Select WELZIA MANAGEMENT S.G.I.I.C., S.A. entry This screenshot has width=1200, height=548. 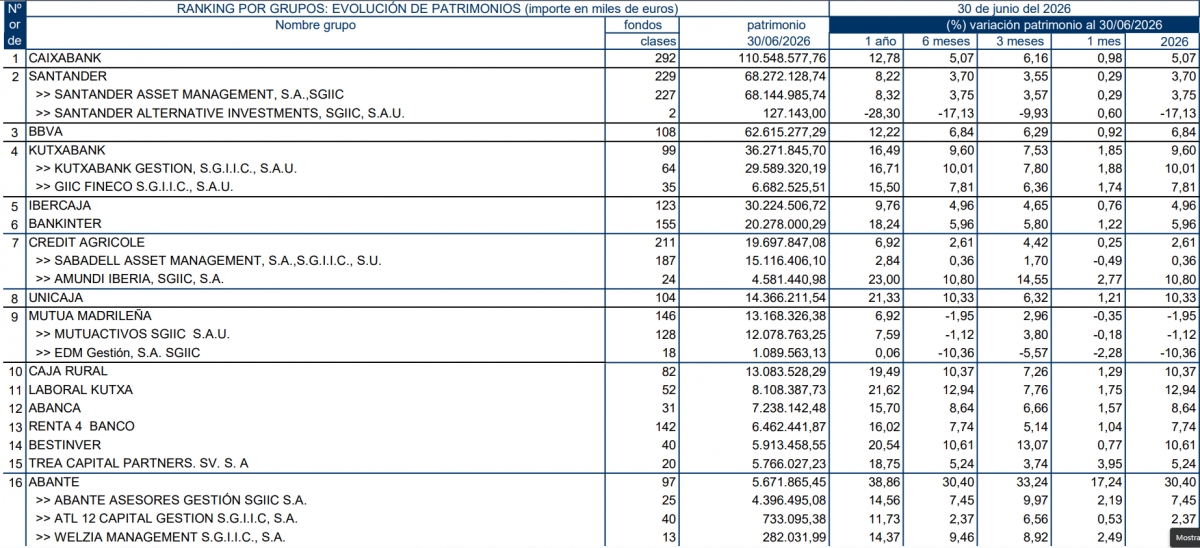160,537
